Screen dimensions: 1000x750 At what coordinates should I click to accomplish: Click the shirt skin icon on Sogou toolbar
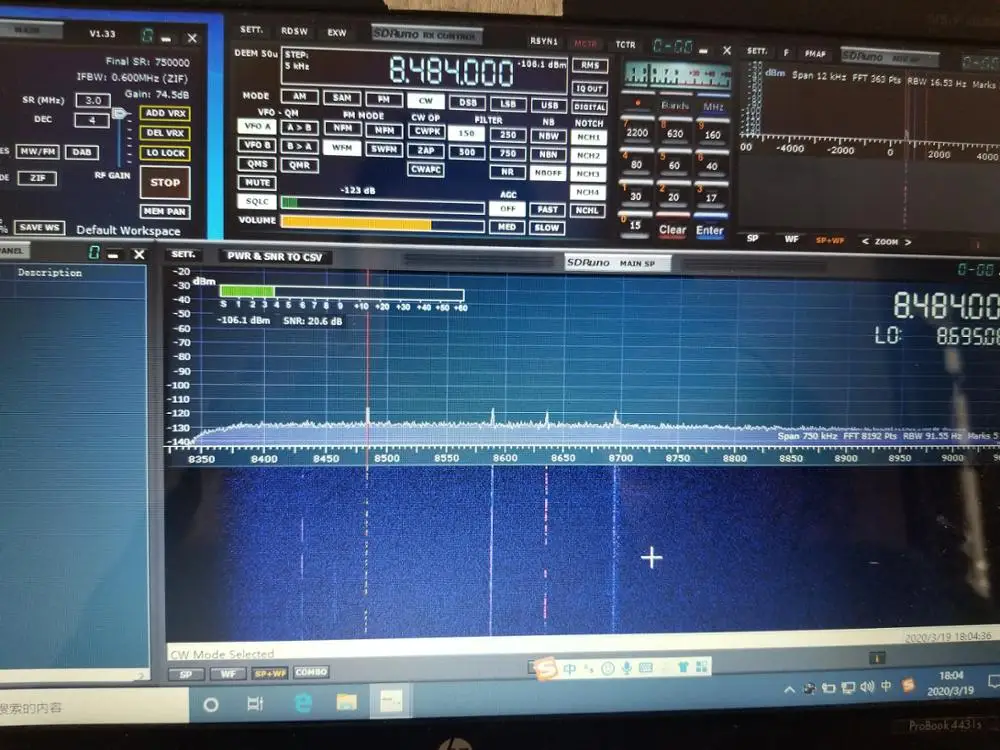coord(683,667)
